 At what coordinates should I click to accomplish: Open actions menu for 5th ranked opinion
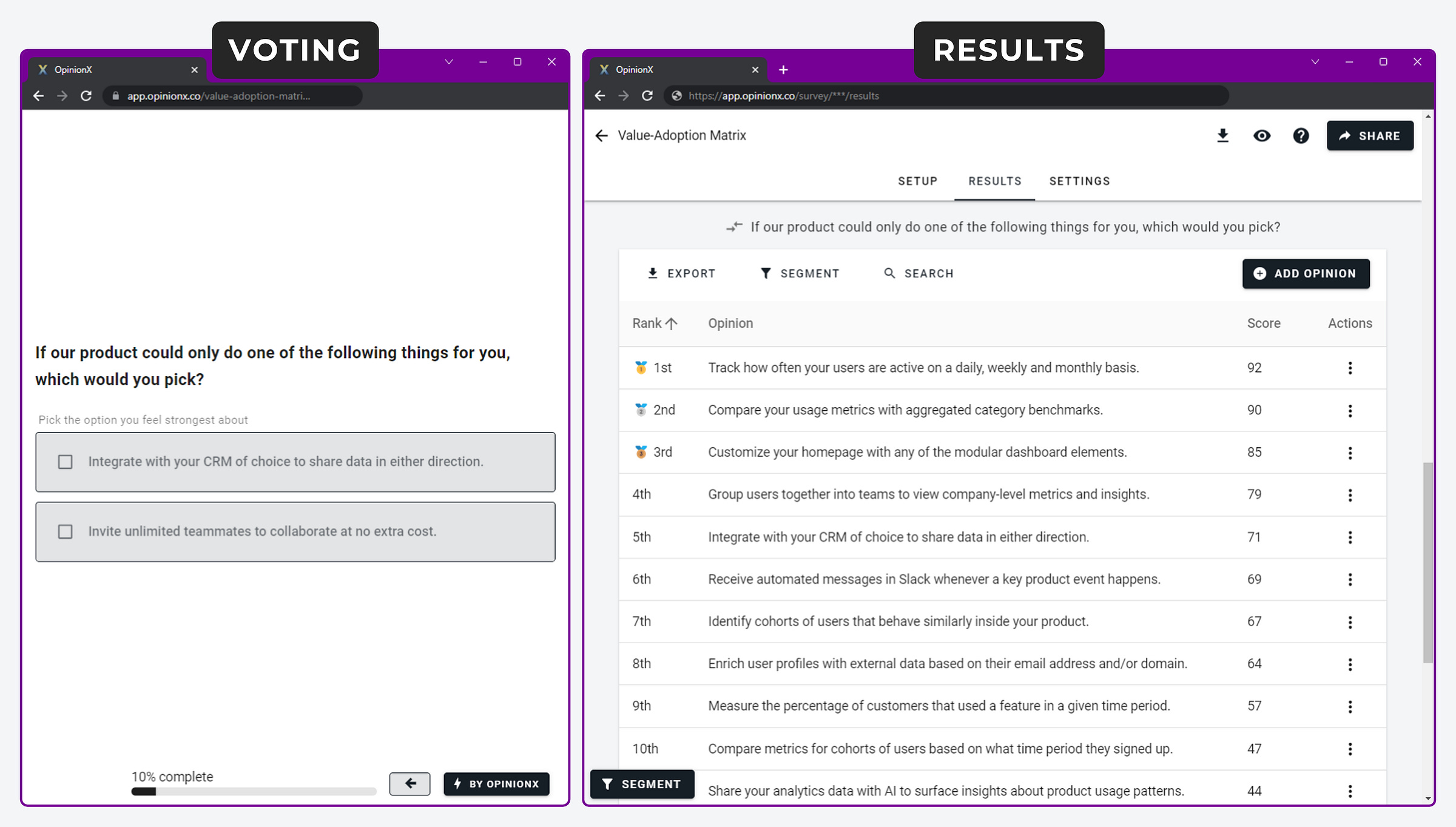point(1350,537)
